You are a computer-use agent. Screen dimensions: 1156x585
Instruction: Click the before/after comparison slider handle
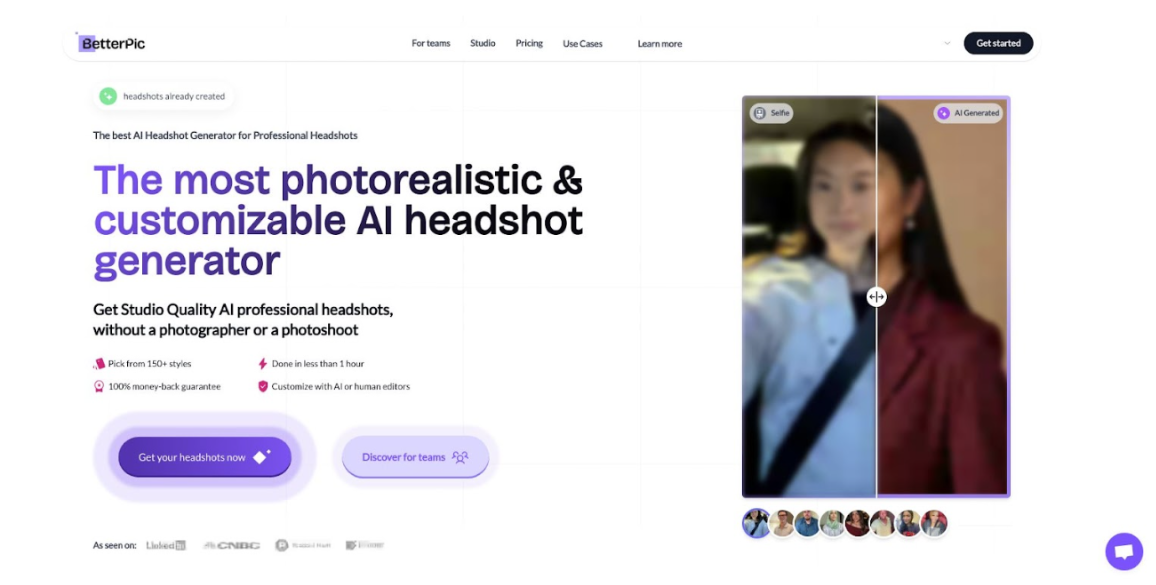[876, 296]
